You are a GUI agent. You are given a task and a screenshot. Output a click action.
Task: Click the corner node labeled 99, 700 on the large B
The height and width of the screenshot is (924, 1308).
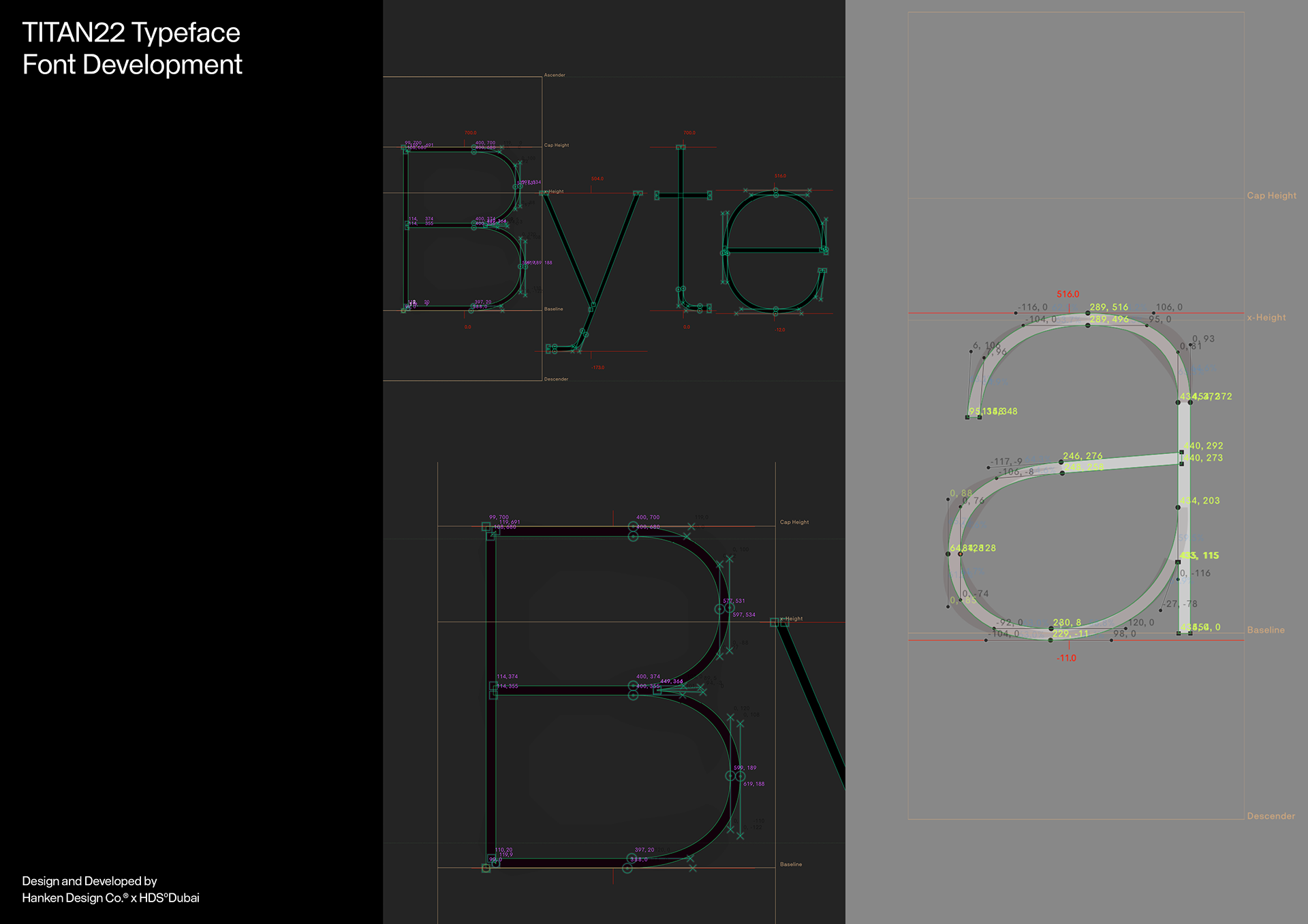coord(486,526)
